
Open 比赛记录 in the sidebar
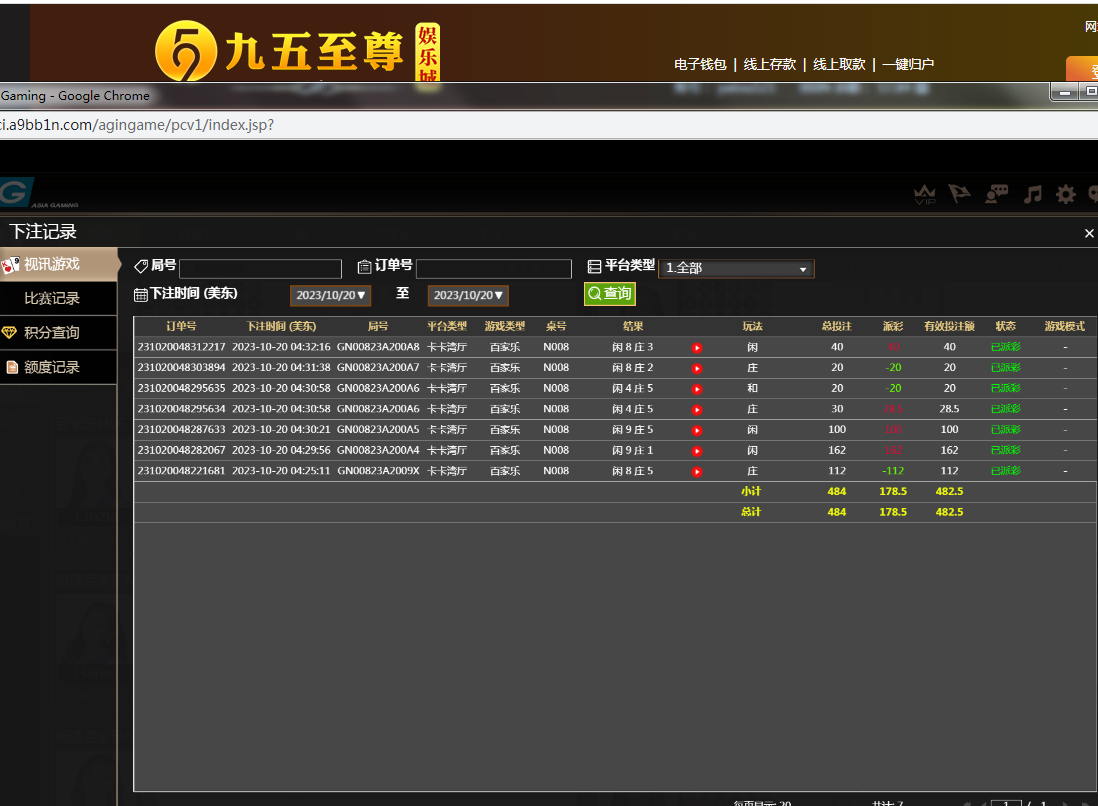[x=52, y=299]
